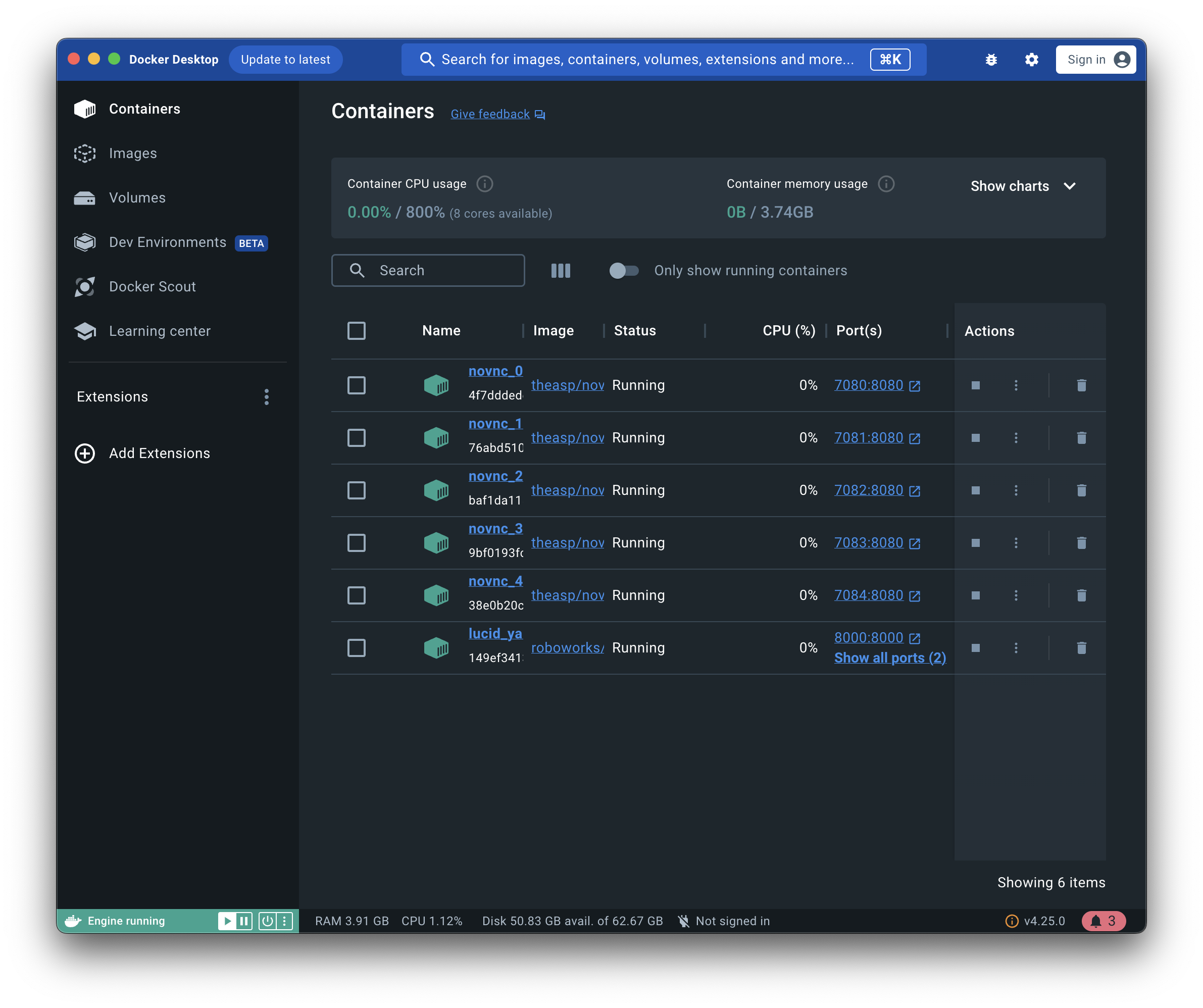Expand Show charts panel
The image size is (1203, 1008).
pos(1023,186)
